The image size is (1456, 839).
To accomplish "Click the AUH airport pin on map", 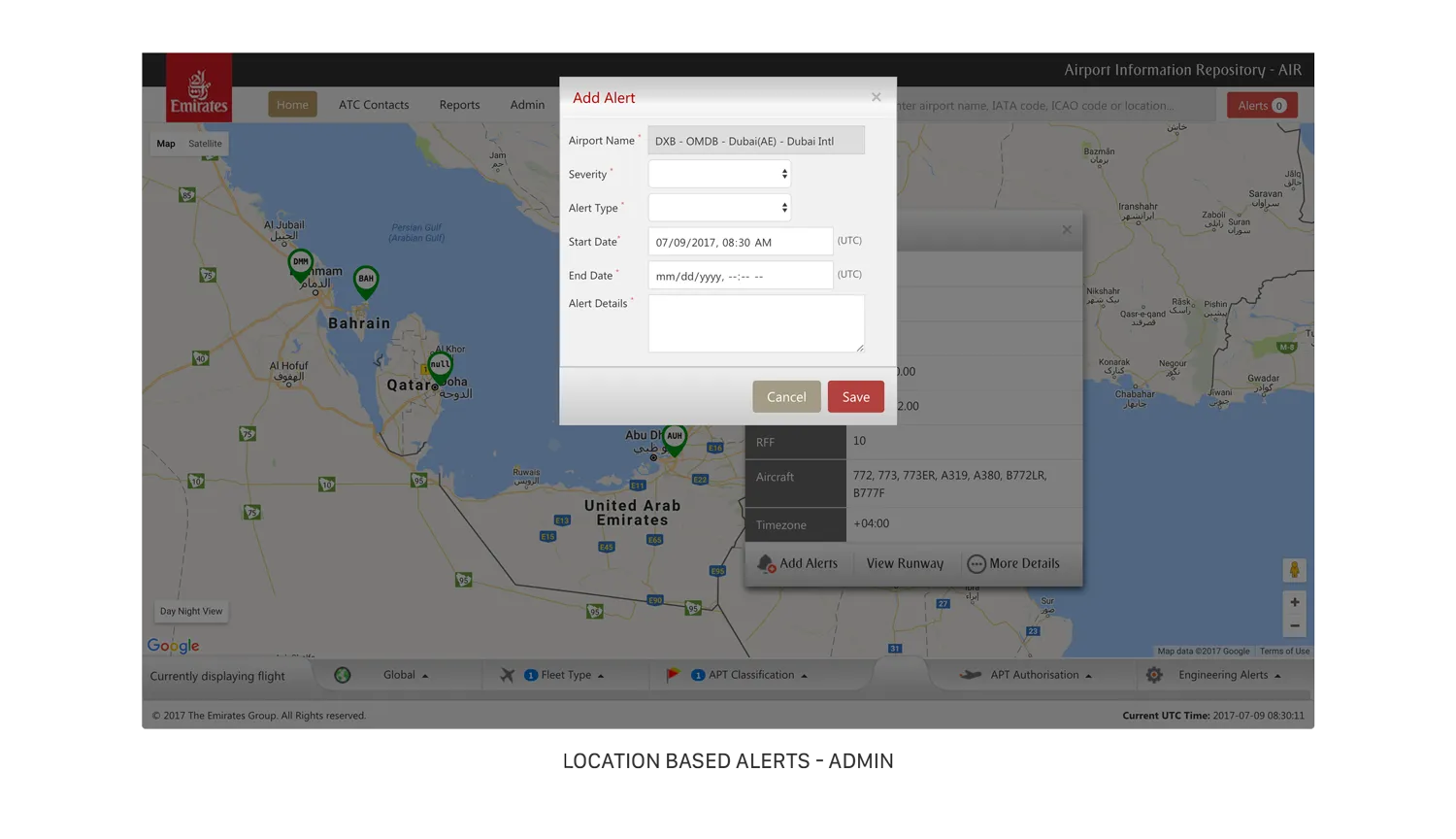I will coord(675,438).
